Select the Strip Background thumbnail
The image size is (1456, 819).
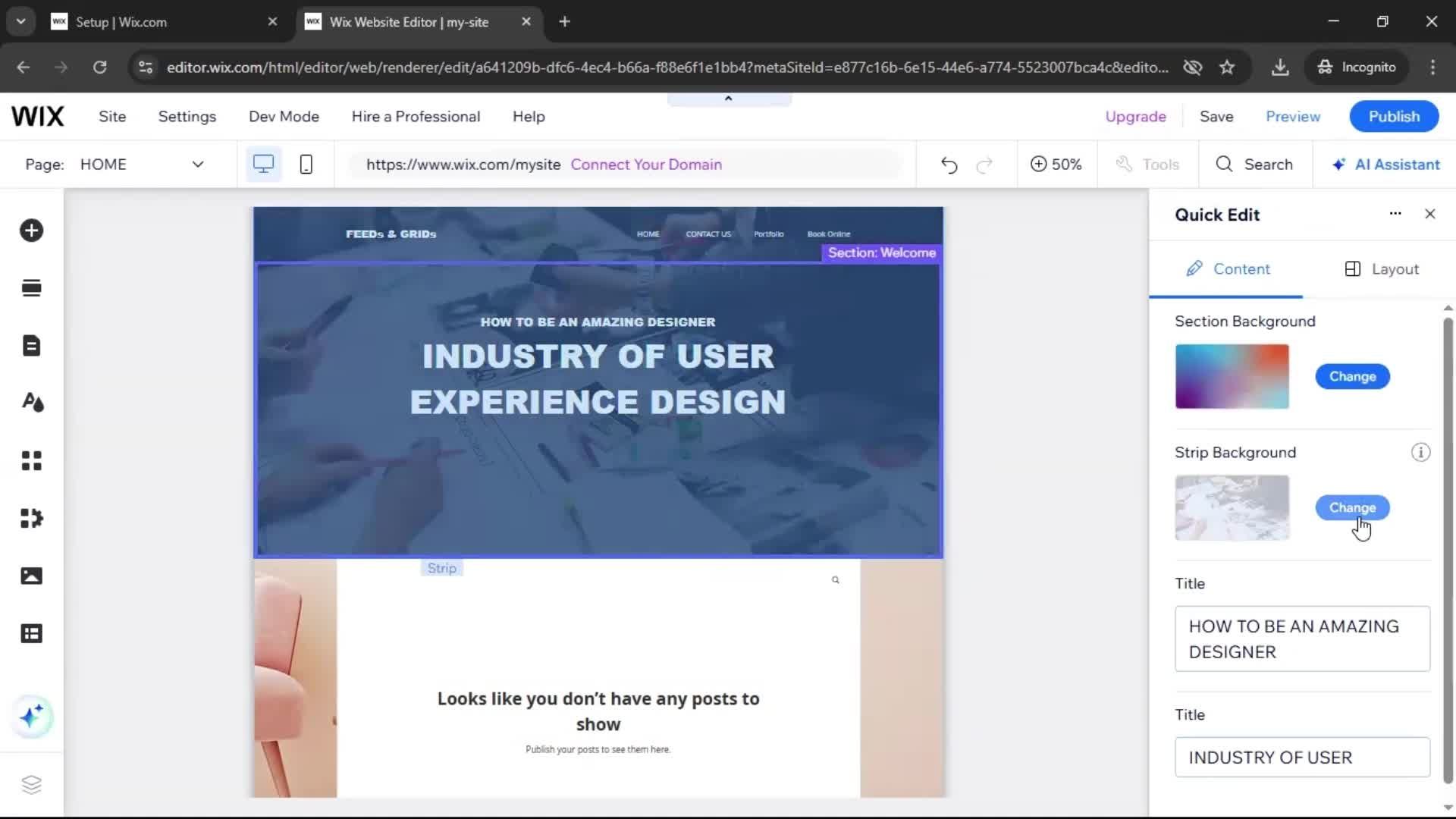coord(1232,508)
